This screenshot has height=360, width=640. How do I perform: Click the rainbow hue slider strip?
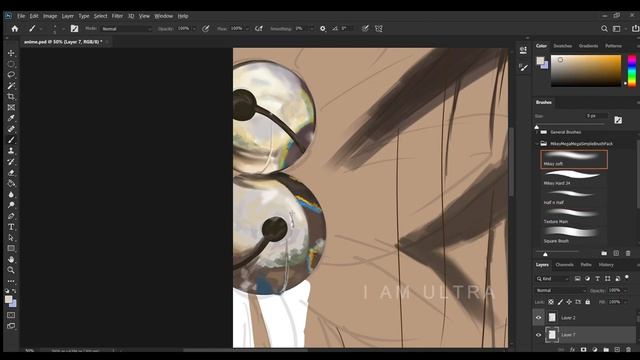point(631,70)
